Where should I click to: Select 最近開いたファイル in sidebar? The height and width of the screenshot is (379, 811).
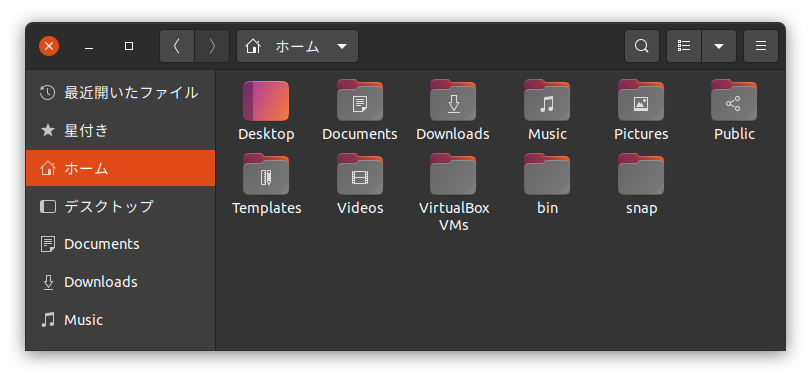click(121, 93)
